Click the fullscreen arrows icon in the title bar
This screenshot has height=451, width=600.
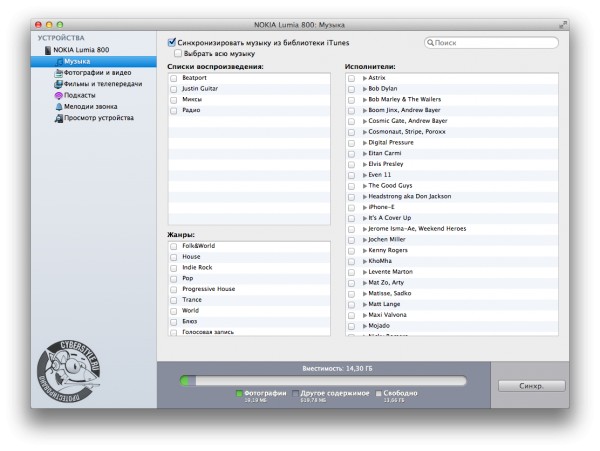click(x=562, y=25)
